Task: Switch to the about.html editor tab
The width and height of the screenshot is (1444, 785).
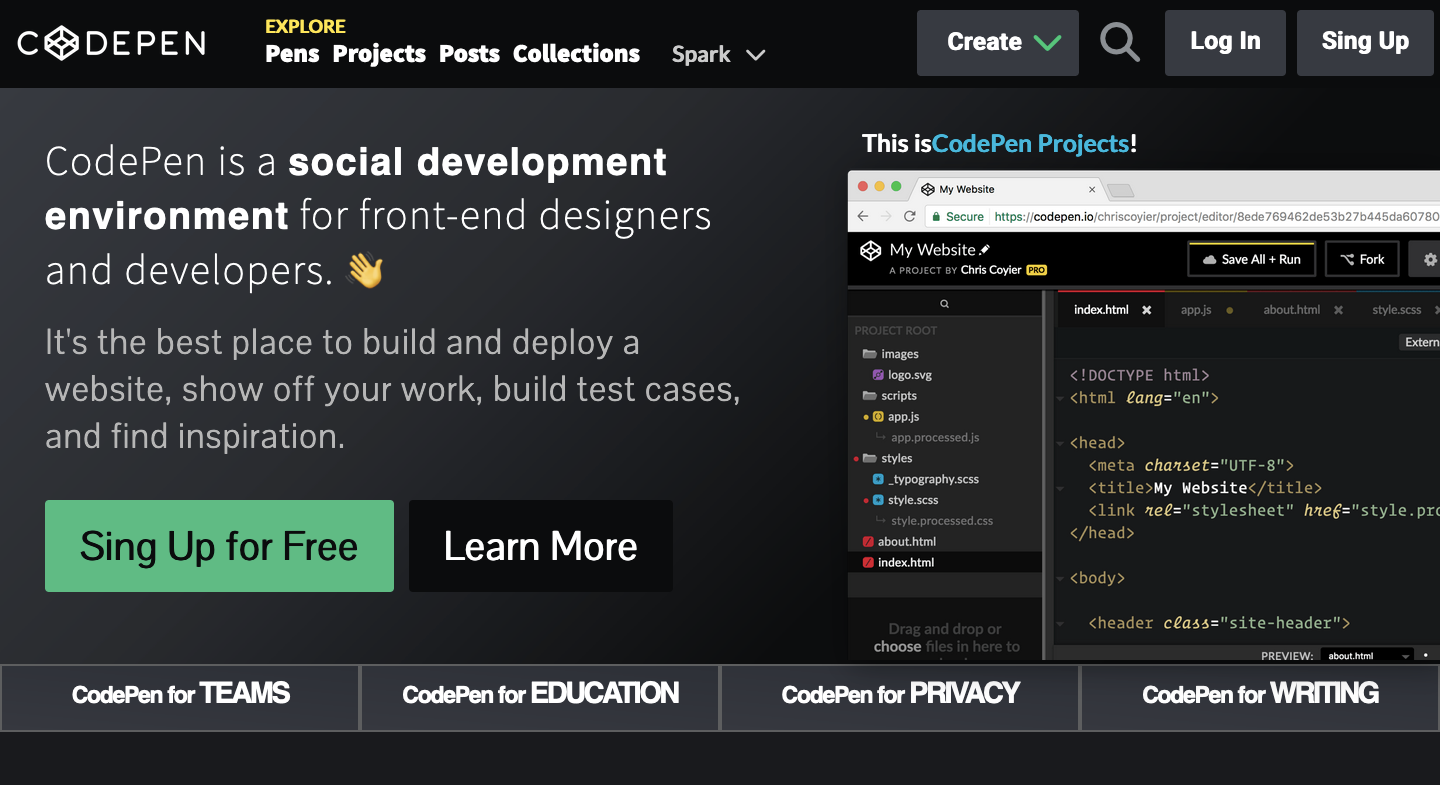Action: [1293, 309]
